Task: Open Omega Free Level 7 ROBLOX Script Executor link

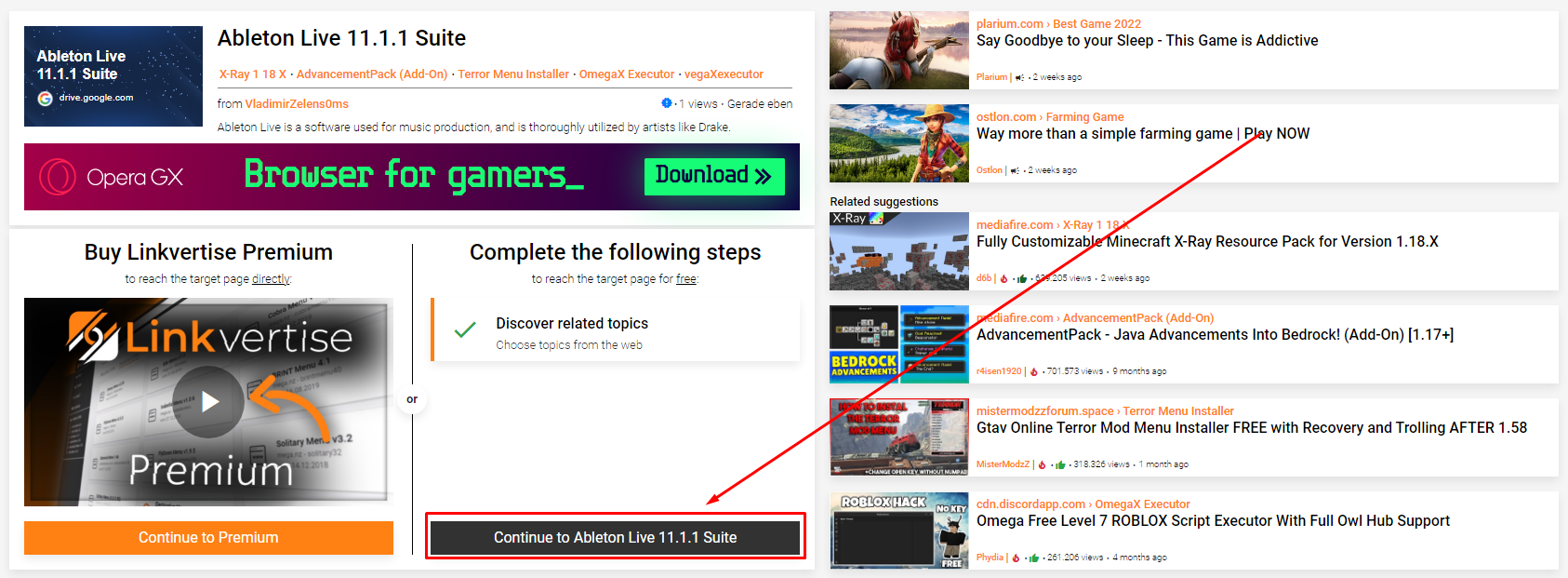Action: click(x=1213, y=521)
